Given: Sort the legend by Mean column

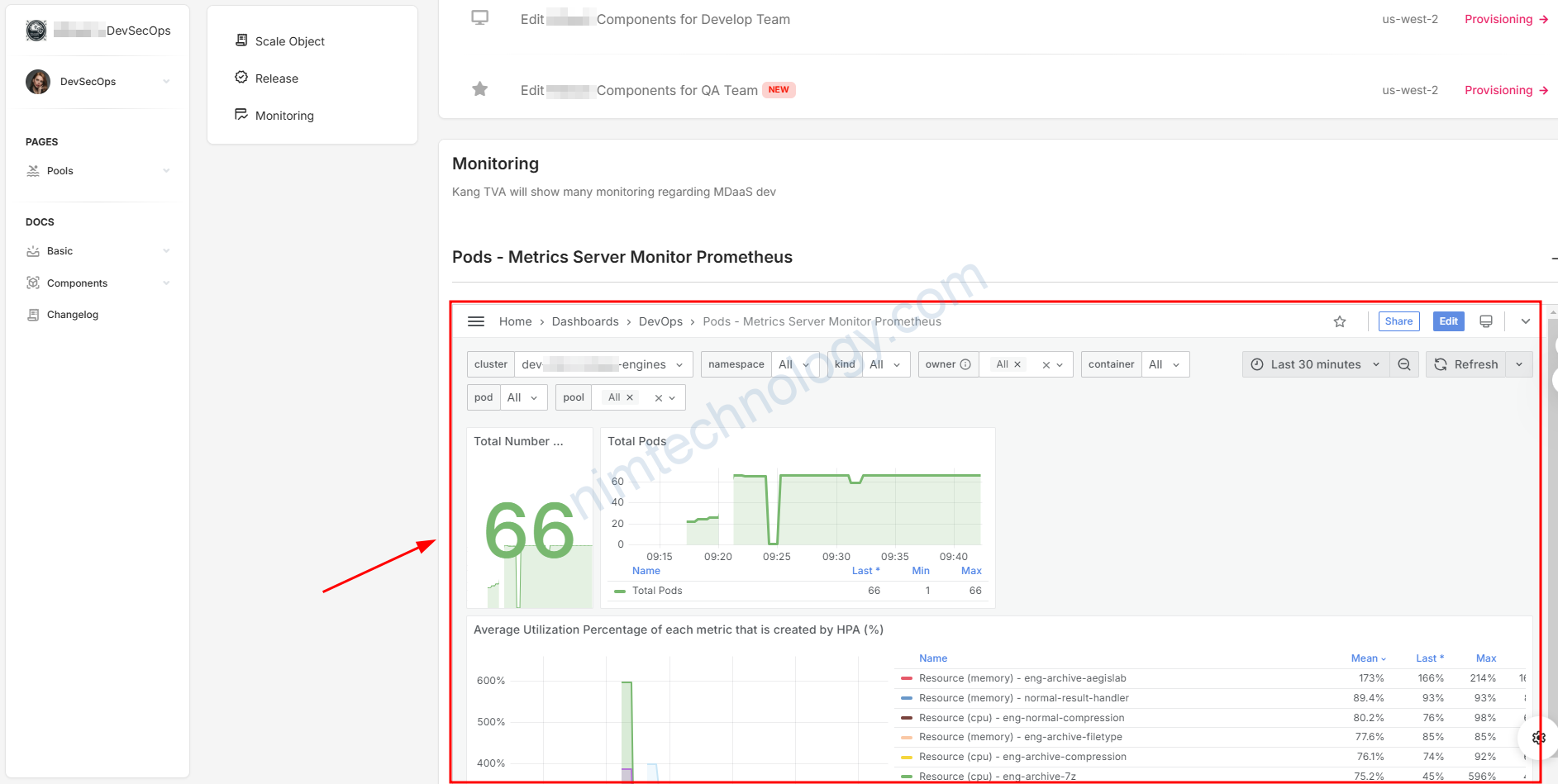Looking at the screenshot, I should coord(1367,658).
